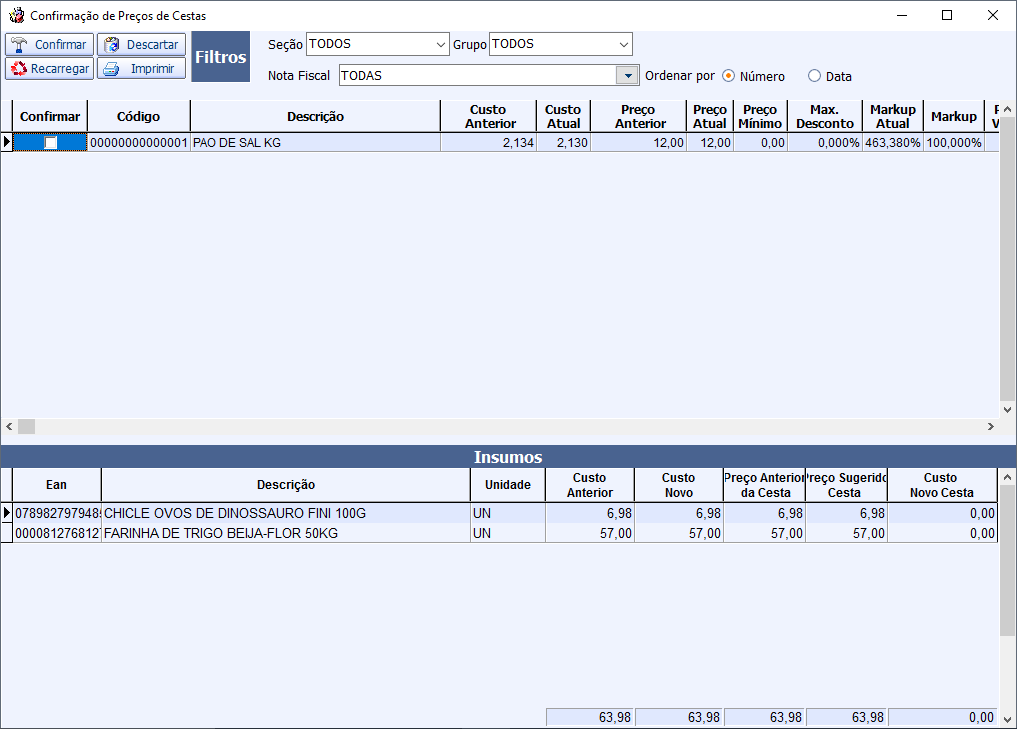Click the Insumos scrollbar up arrow

(x=1007, y=477)
